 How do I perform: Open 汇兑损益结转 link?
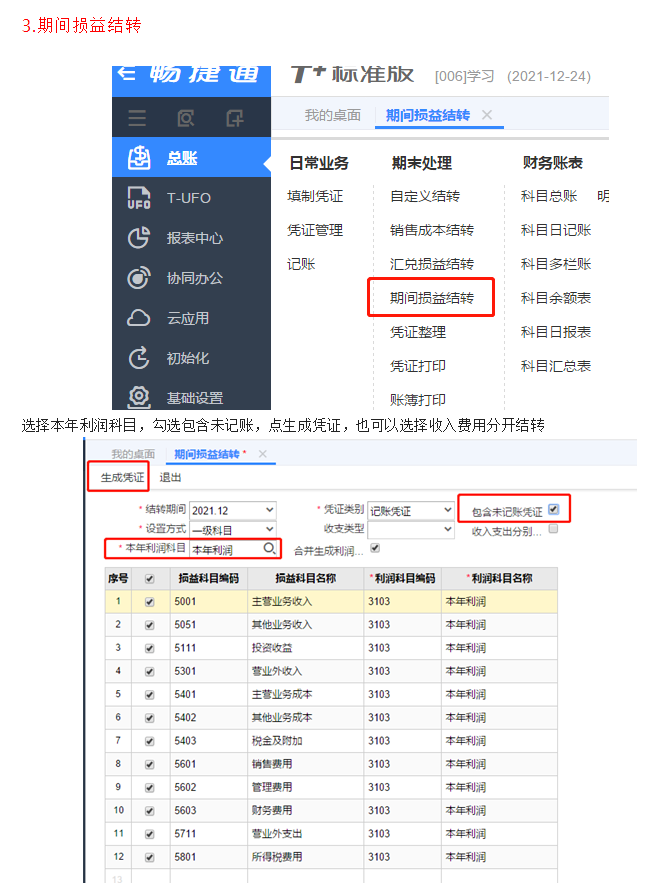point(432,264)
